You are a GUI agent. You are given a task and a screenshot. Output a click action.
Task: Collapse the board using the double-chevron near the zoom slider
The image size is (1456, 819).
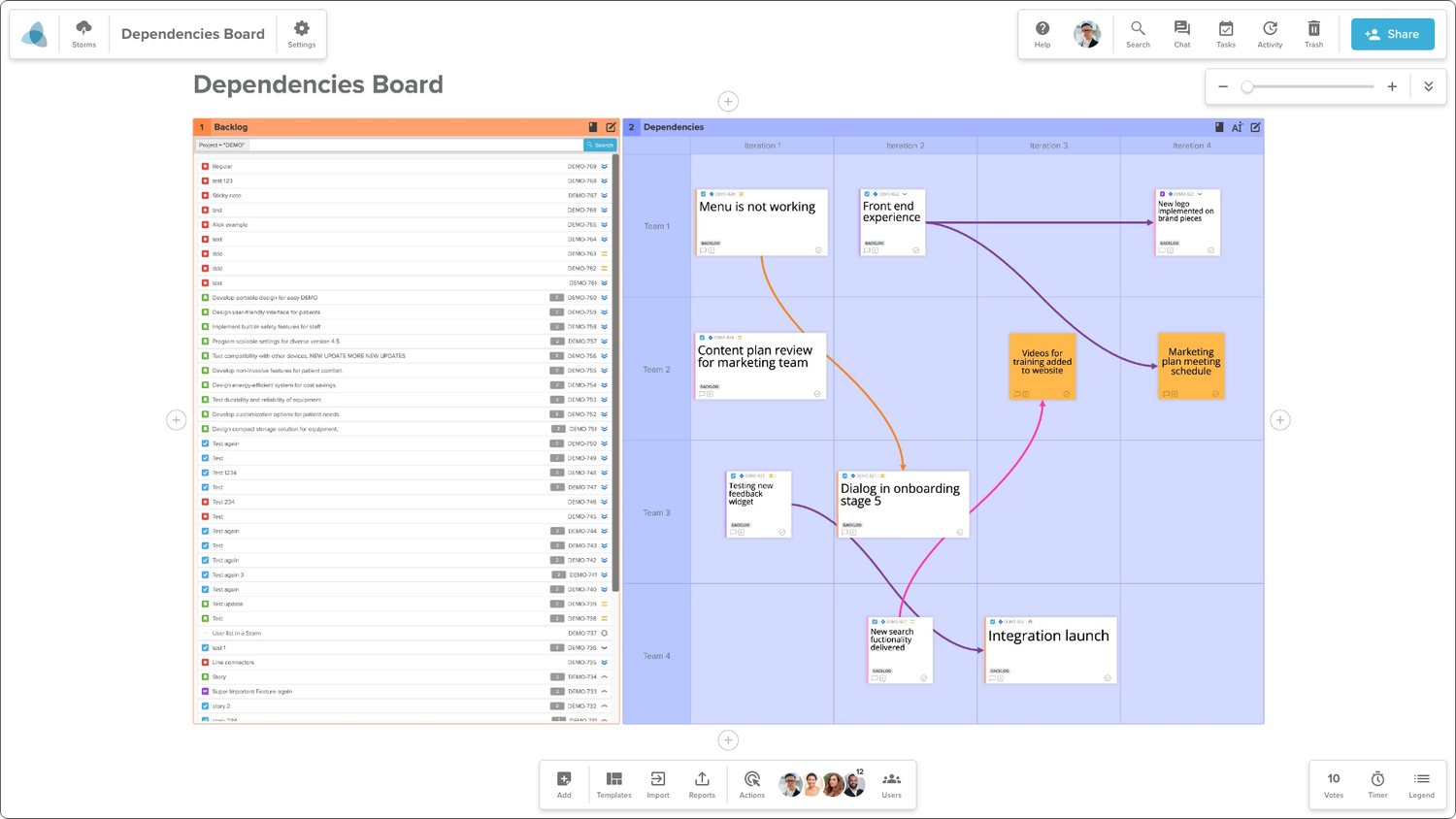[1428, 85]
